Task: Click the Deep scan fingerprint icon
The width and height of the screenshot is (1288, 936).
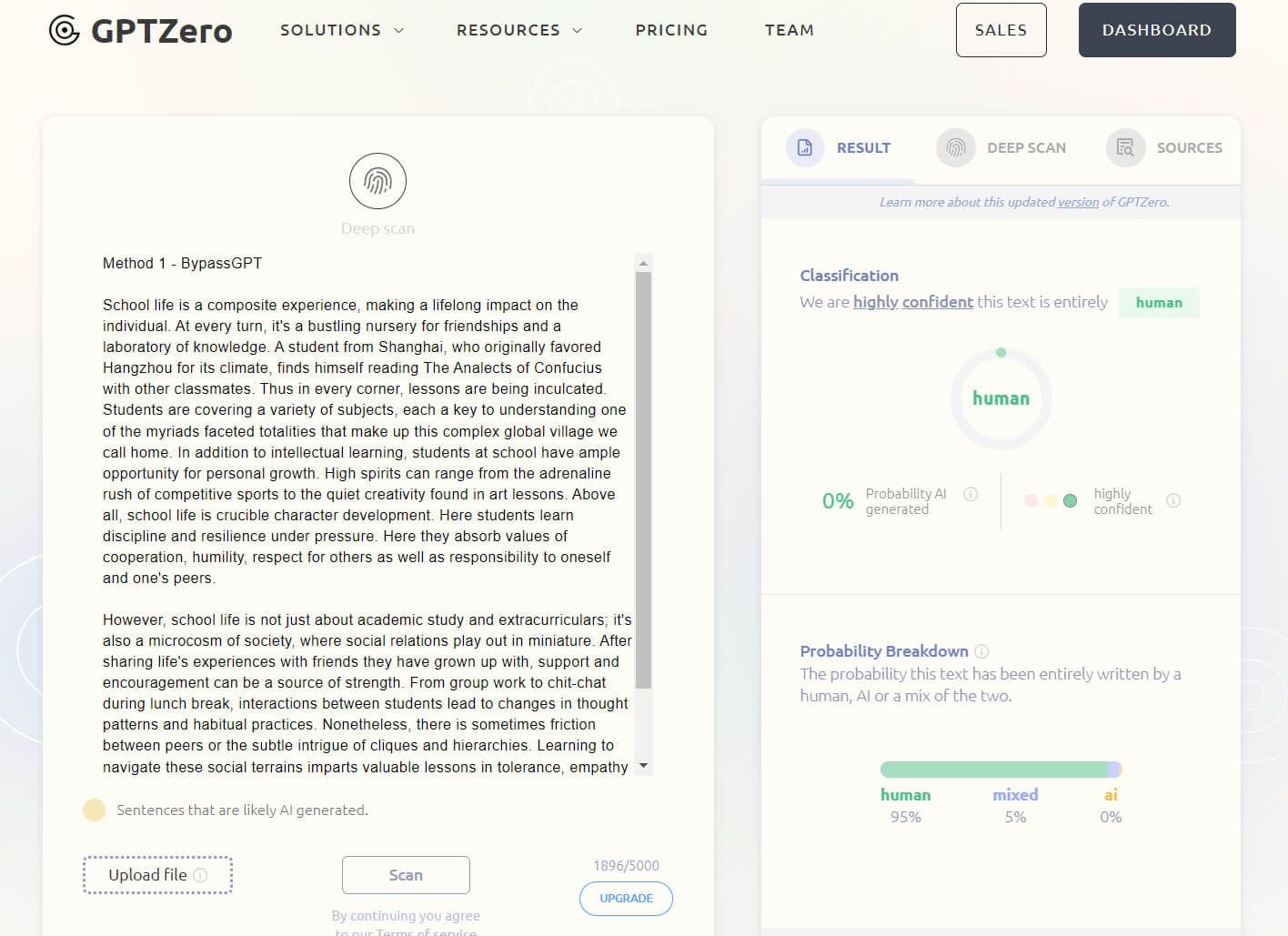Action: (x=377, y=181)
